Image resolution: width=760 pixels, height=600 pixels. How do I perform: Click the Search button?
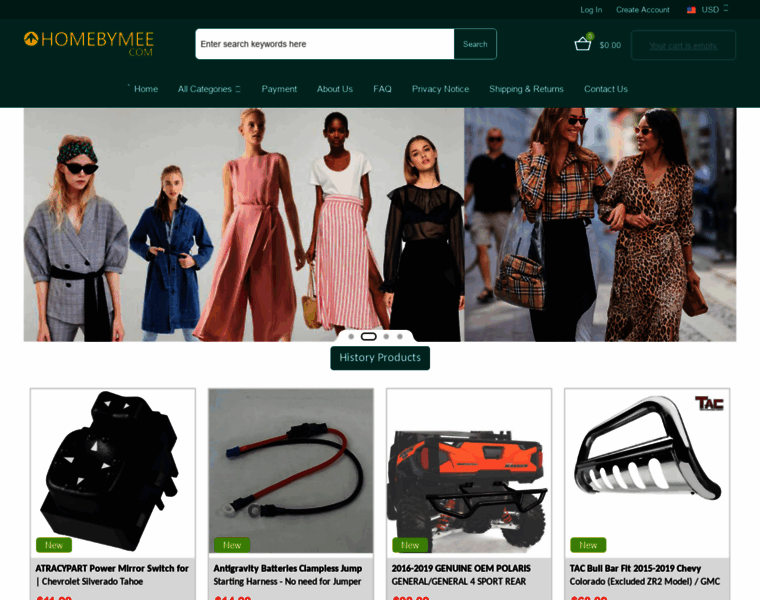point(475,44)
